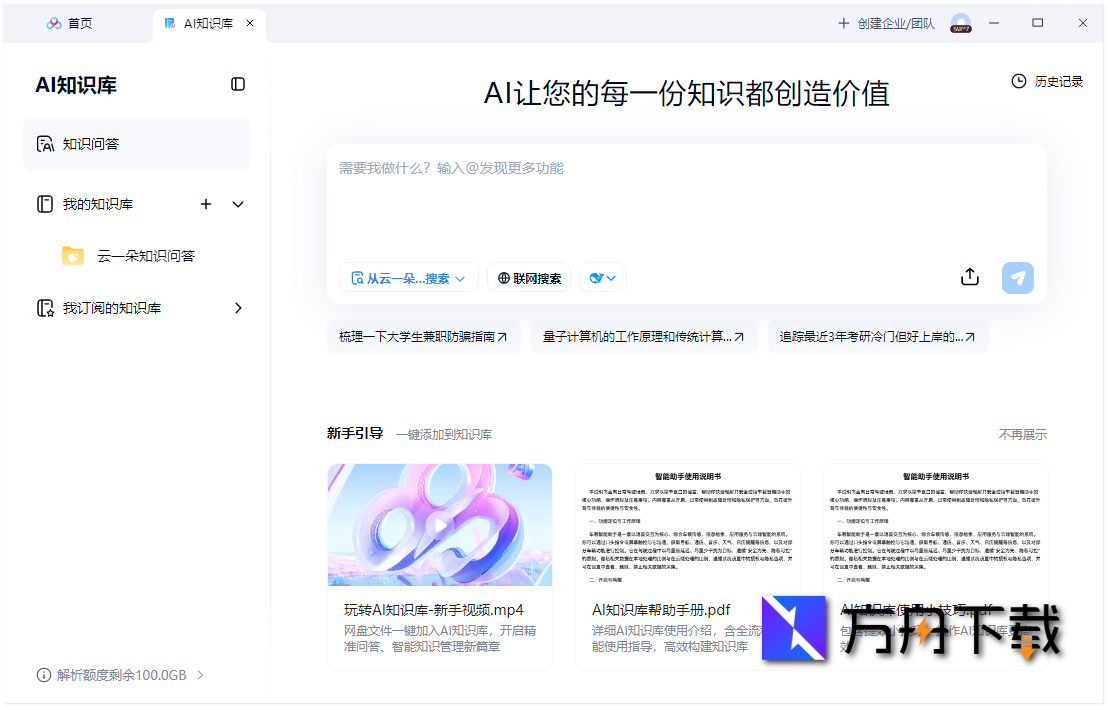Viewport: 1107px width, 707px height.
Task: Toggle 联网搜索 web search mode
Action: (528, 277)
